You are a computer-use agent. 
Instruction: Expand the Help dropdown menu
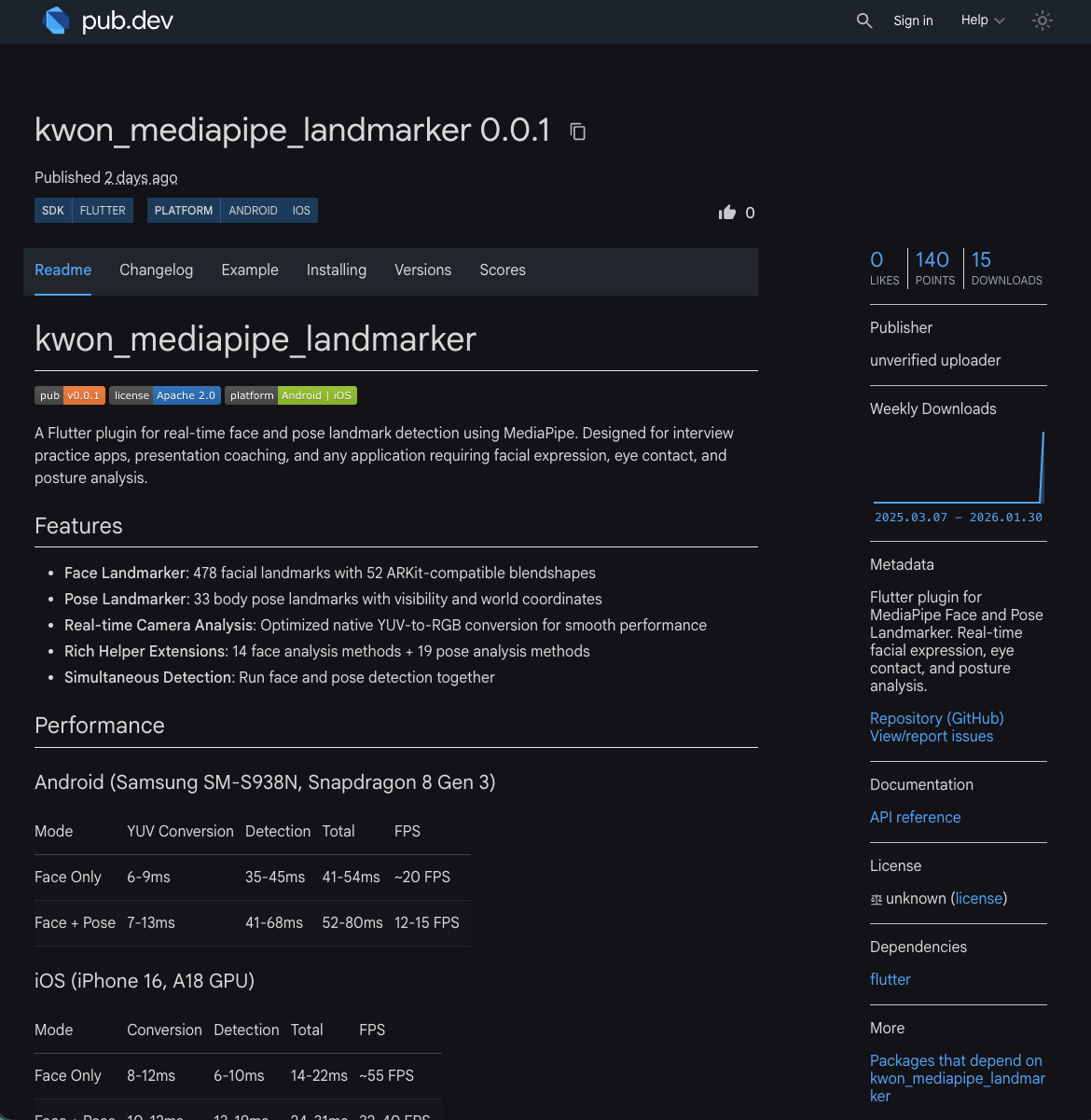pyautogui.click(x=983, y=21)
